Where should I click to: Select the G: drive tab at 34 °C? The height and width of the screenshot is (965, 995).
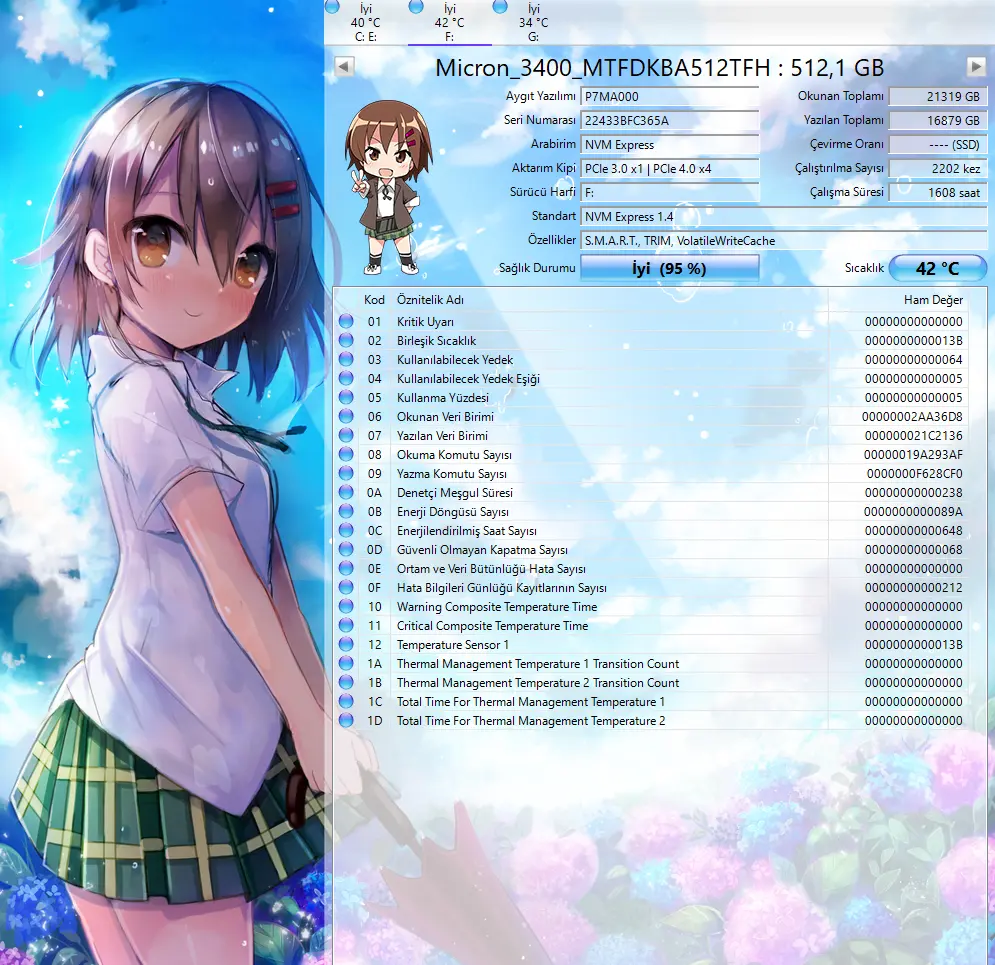tap(533, 22)
